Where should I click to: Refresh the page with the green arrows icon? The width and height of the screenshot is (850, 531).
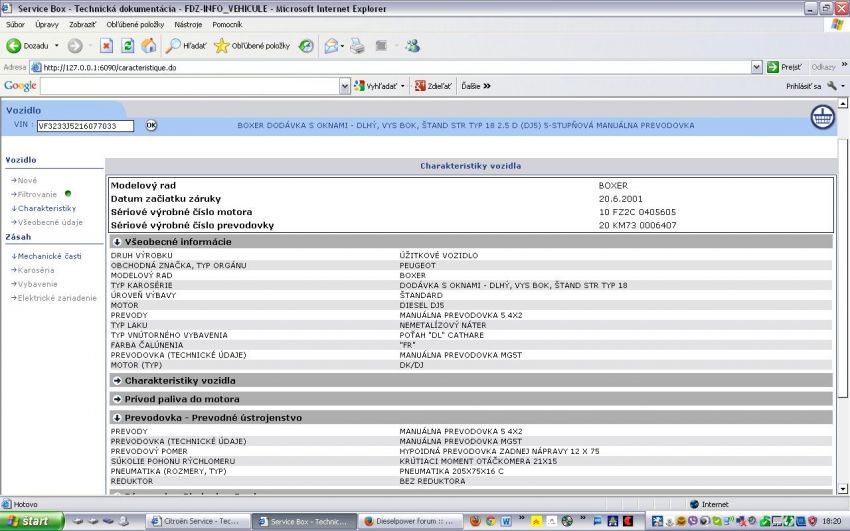tap(127, 46)
